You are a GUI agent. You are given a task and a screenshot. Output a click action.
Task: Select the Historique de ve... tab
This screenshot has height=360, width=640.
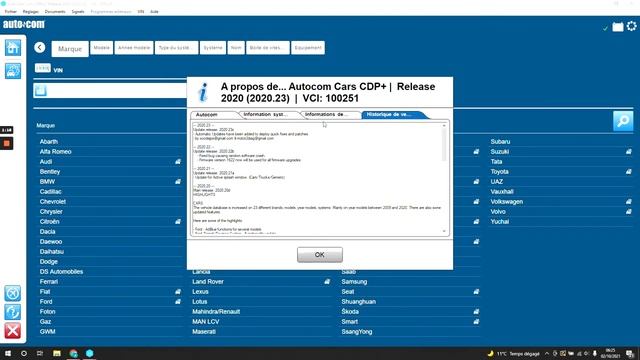[x=393, y=115]
